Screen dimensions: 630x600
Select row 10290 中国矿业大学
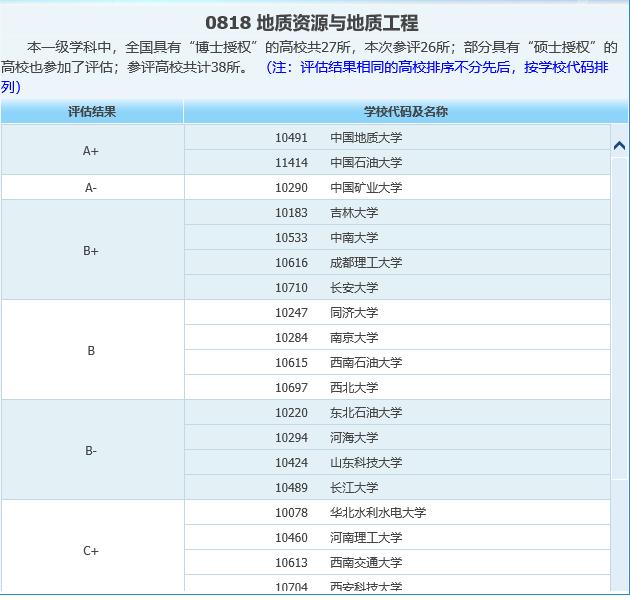tap(397, 187)
